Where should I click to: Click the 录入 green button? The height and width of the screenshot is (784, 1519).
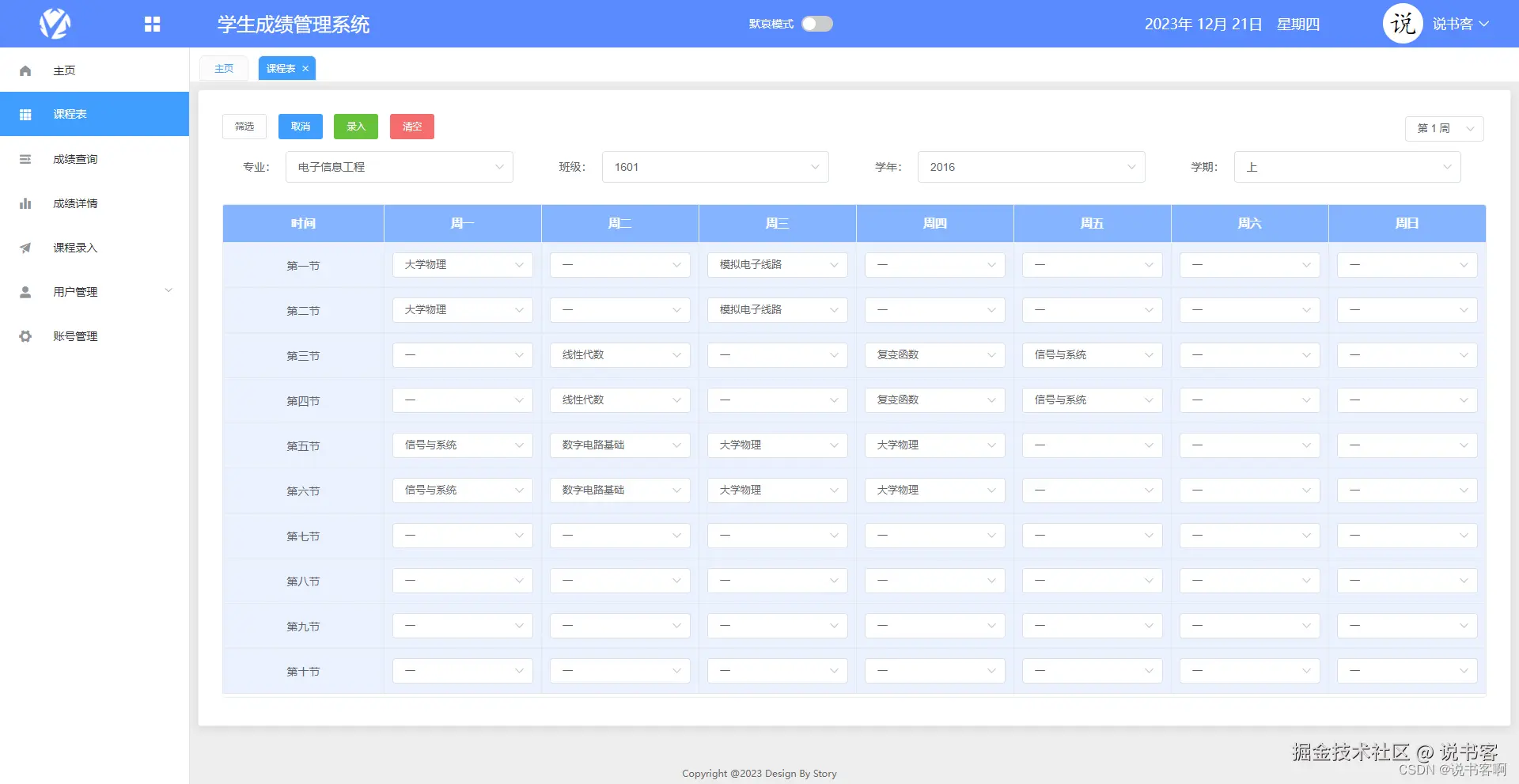tap(355, 126)
